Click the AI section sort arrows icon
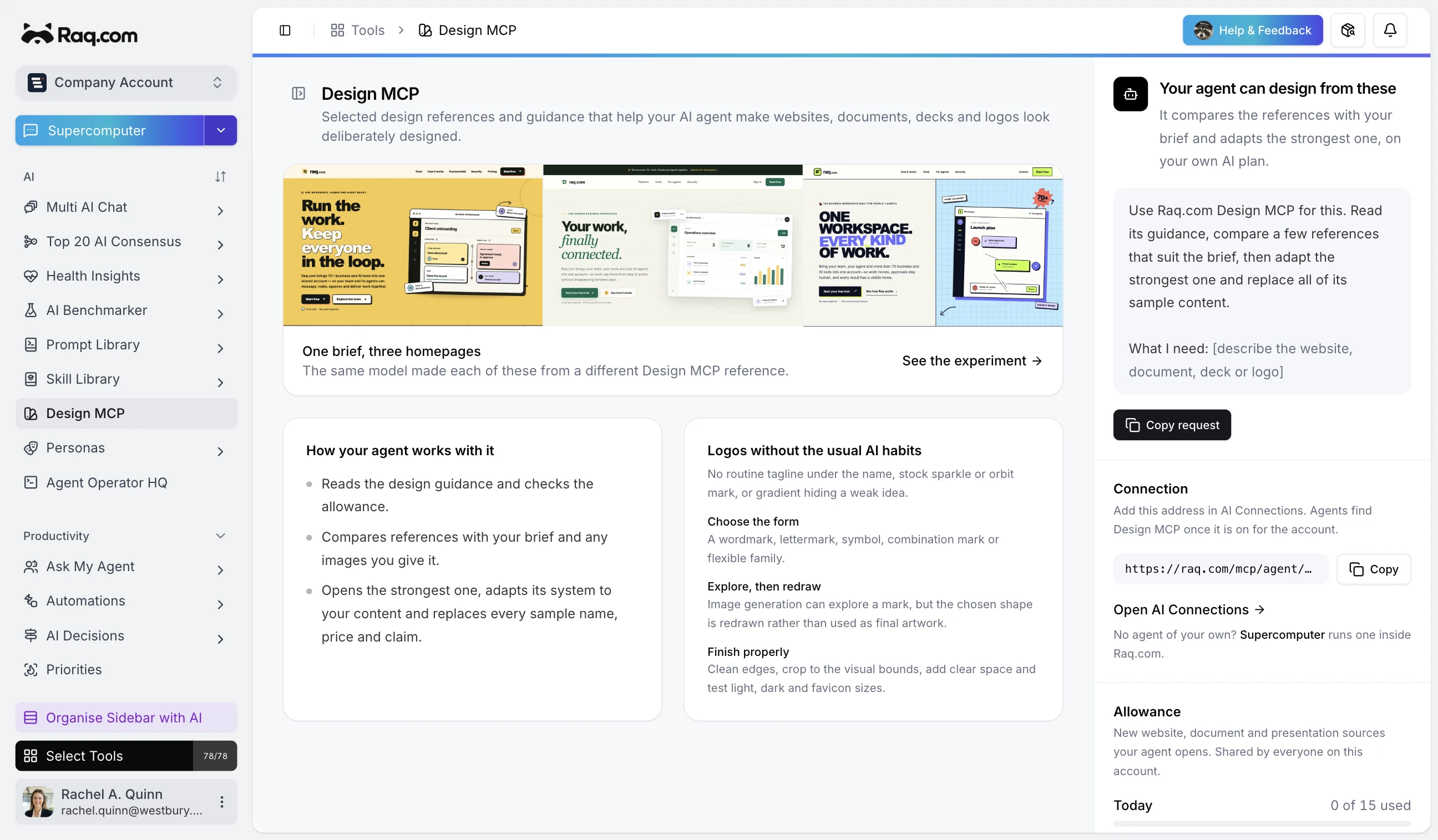 (220, 177)
